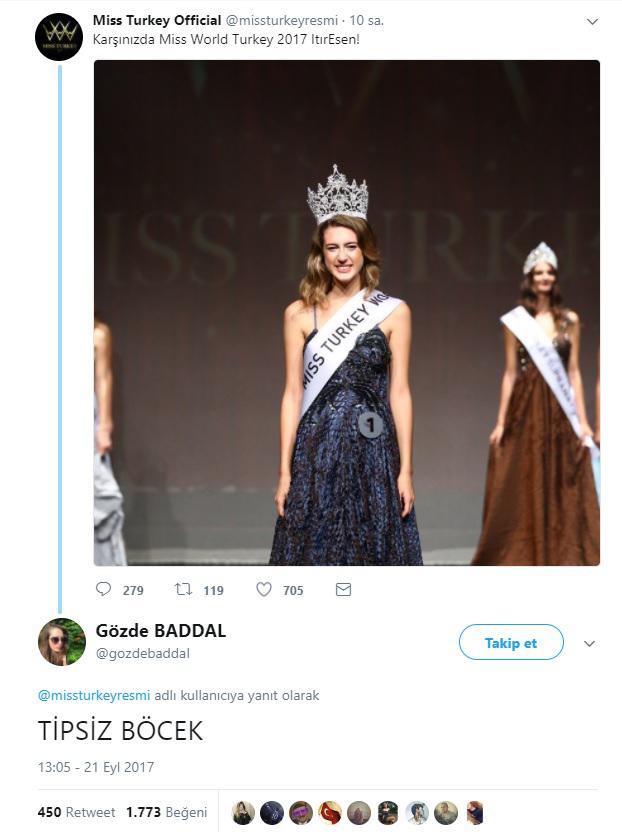Retweet the Miss Turkey Official tweet

point(184,590)
